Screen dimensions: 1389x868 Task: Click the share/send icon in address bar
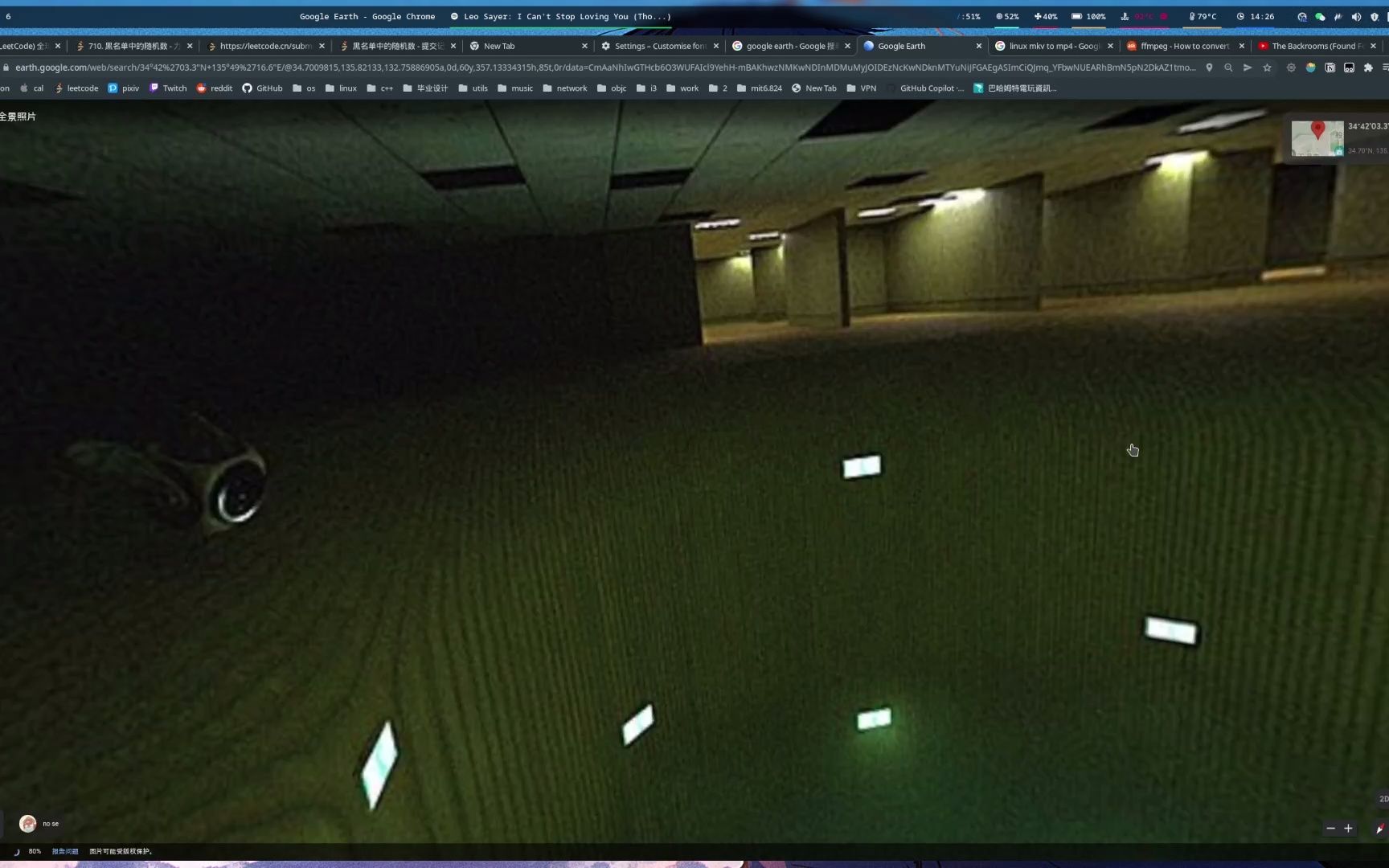coord(1248,68)
